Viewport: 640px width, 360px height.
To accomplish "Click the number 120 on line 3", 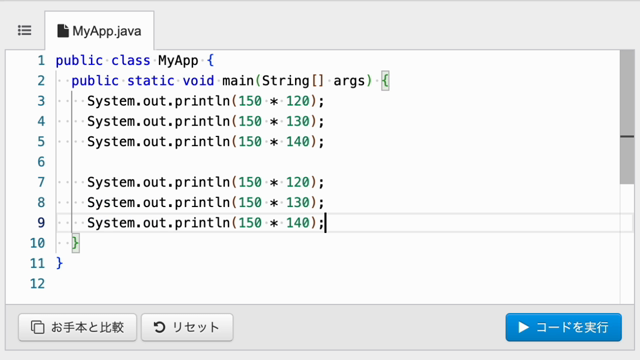I will point(298,101).
